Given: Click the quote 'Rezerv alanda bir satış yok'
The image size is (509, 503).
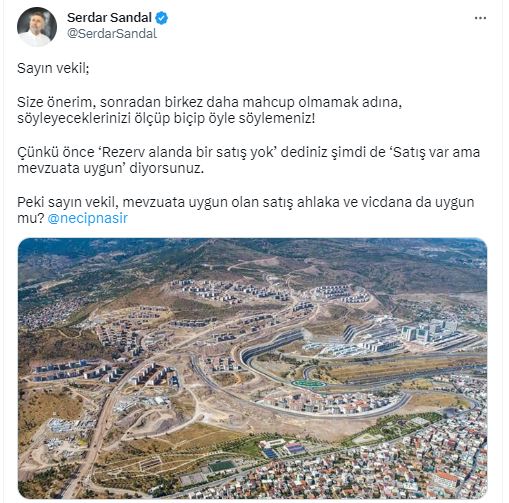Looking at the screenshot, I should pos(188,152).
